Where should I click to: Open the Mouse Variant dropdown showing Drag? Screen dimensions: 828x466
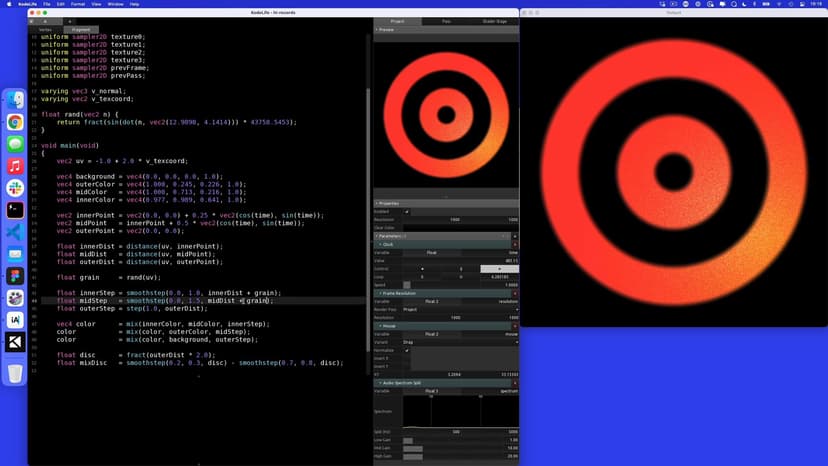coord(460,342)
